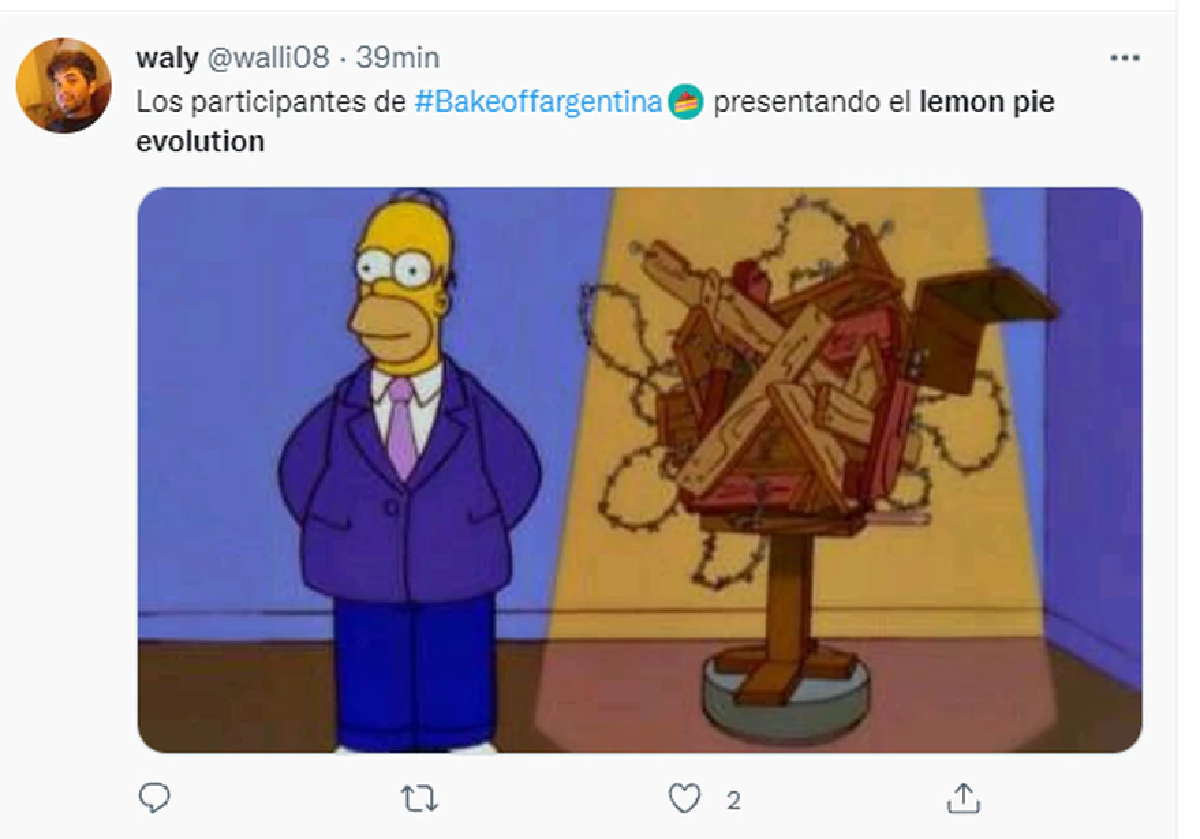Click Homer's purple tie in the meme
1200x839 pixels.
tap(402, 426)
